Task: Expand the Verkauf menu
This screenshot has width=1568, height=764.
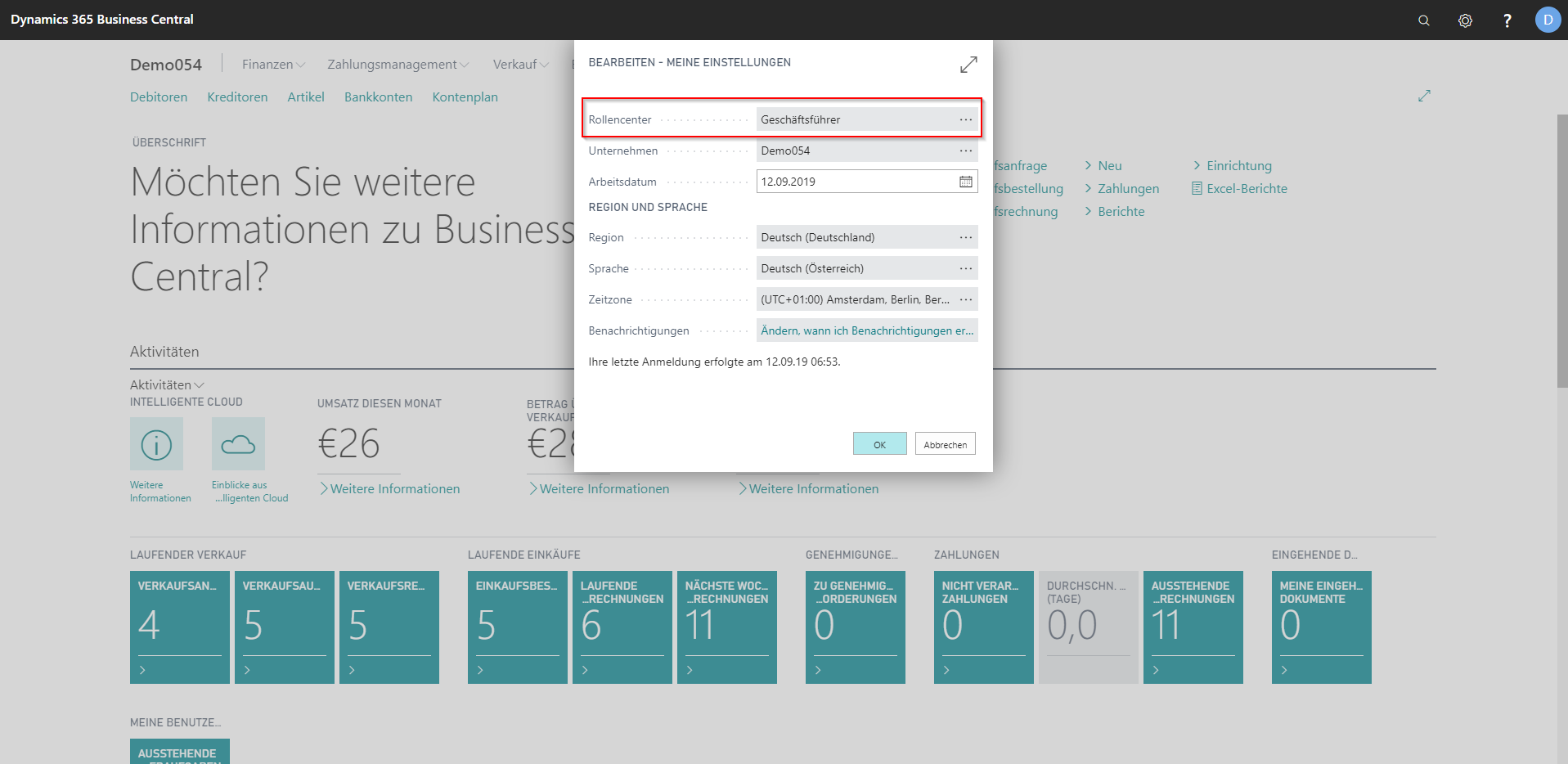Action: [x=520, y=64]
